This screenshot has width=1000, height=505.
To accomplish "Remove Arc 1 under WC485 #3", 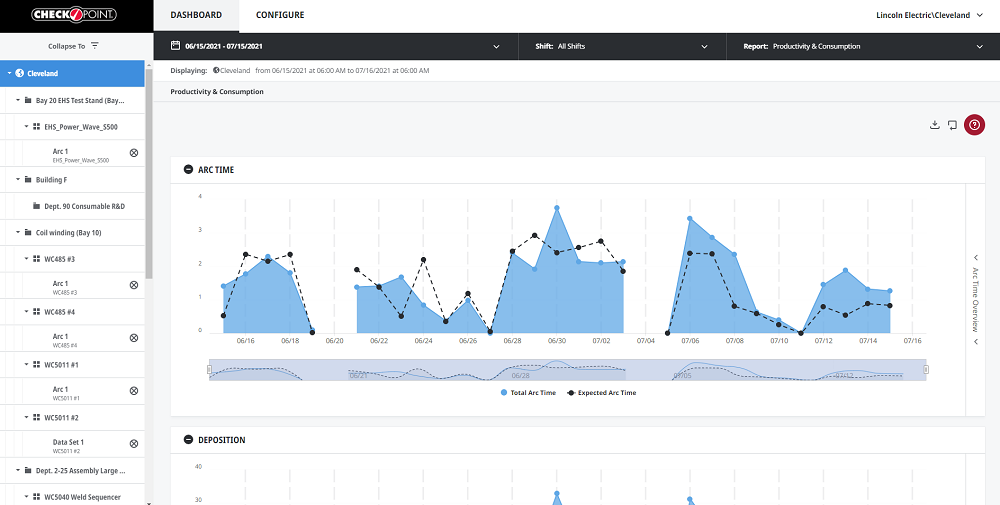I will coord(134,285).
